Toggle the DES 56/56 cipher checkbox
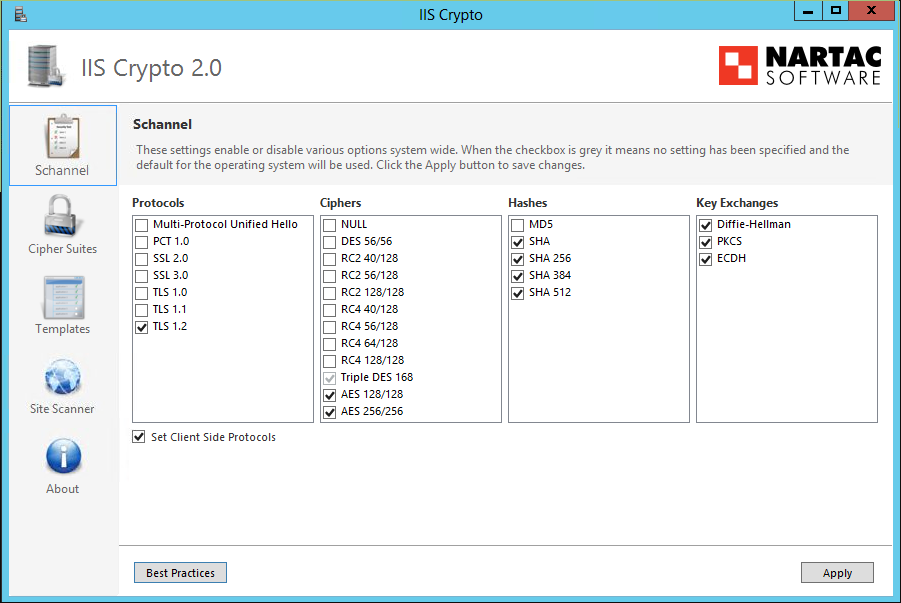The image size is (901, 603). pyautogui.click(x=329, y=242)
